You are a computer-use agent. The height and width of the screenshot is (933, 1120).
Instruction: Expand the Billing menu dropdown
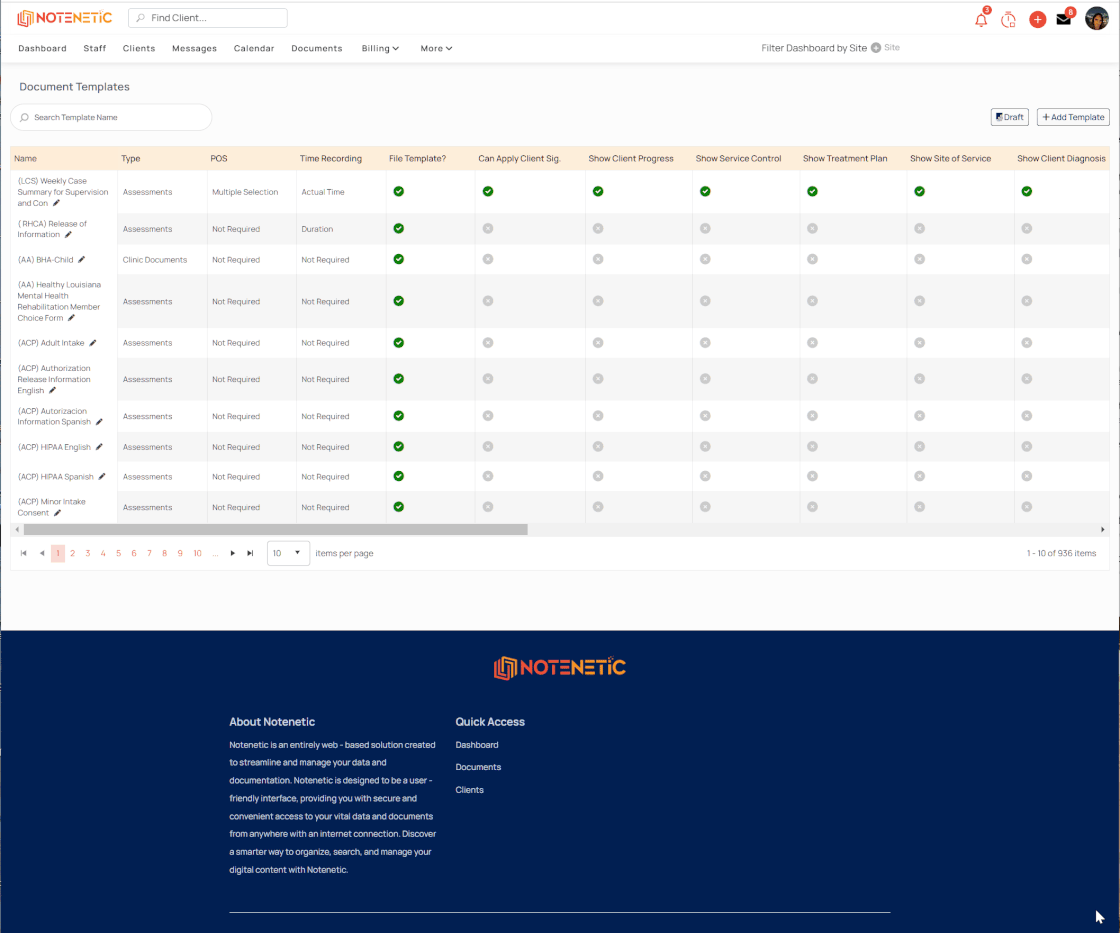pyautogui.click(x=380, y=49)
